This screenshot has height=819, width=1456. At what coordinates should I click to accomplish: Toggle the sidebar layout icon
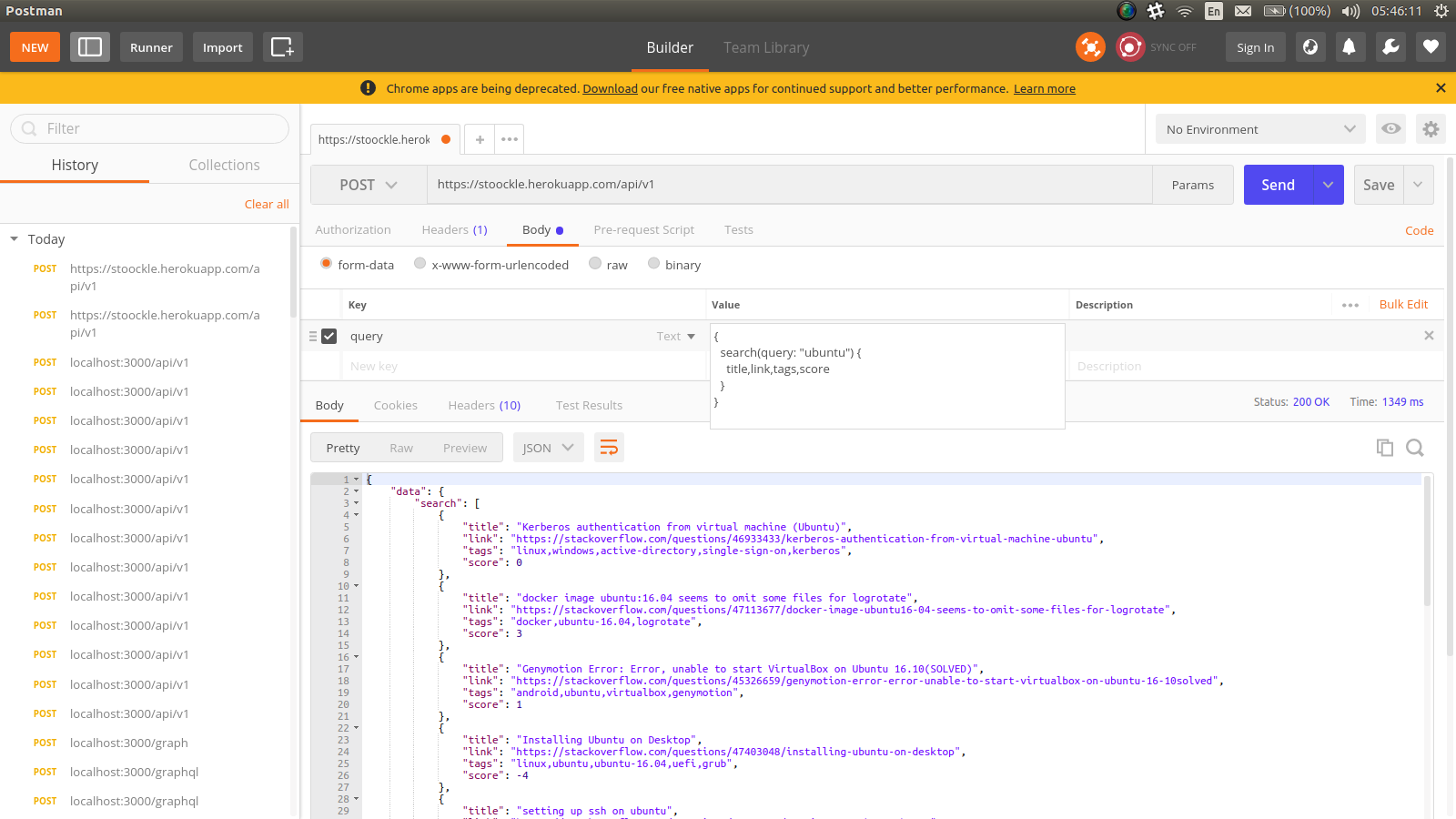click(89, 47)
